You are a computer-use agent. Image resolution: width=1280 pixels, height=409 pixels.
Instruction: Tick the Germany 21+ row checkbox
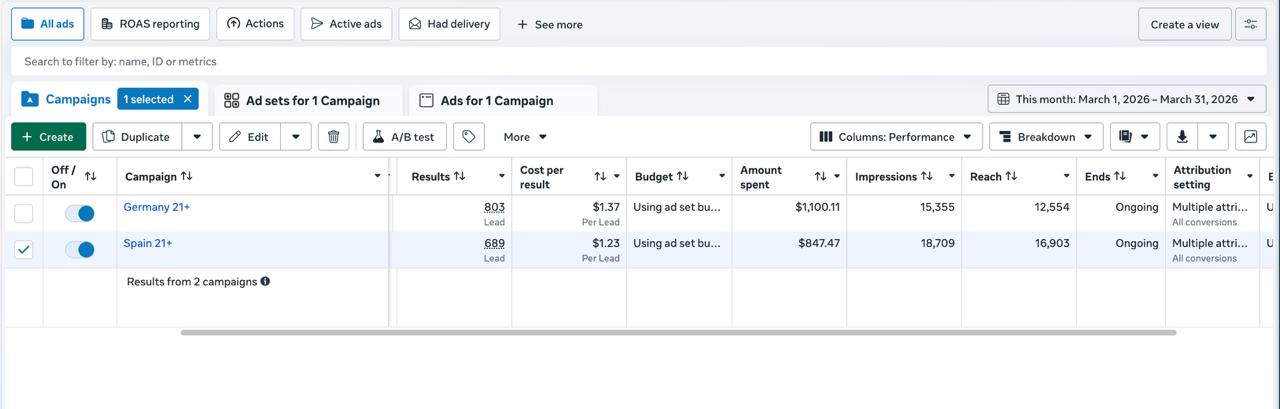[24, 213]
